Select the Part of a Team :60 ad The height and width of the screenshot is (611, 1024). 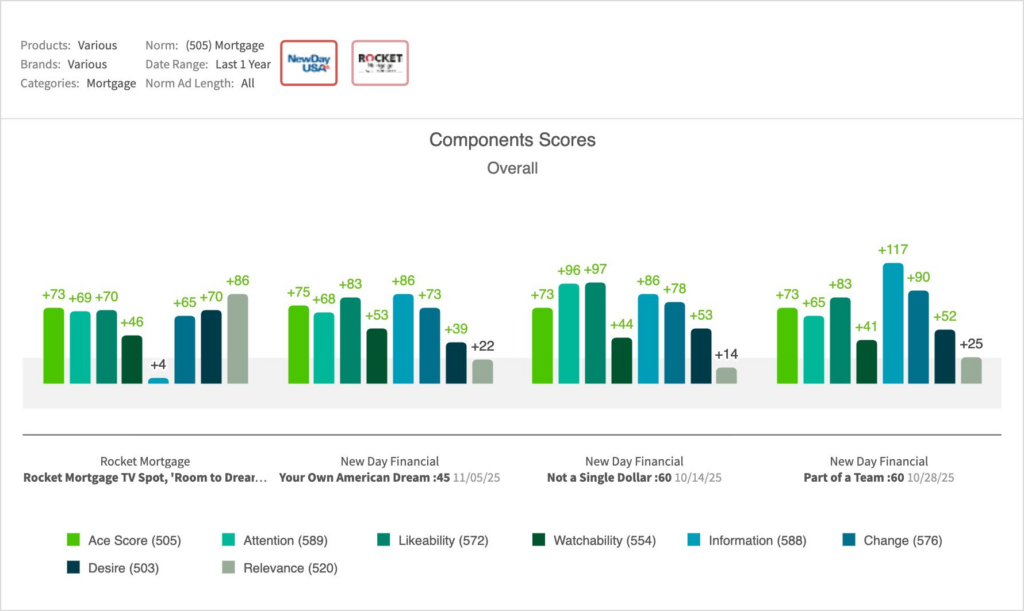click(x=853, y=478)
